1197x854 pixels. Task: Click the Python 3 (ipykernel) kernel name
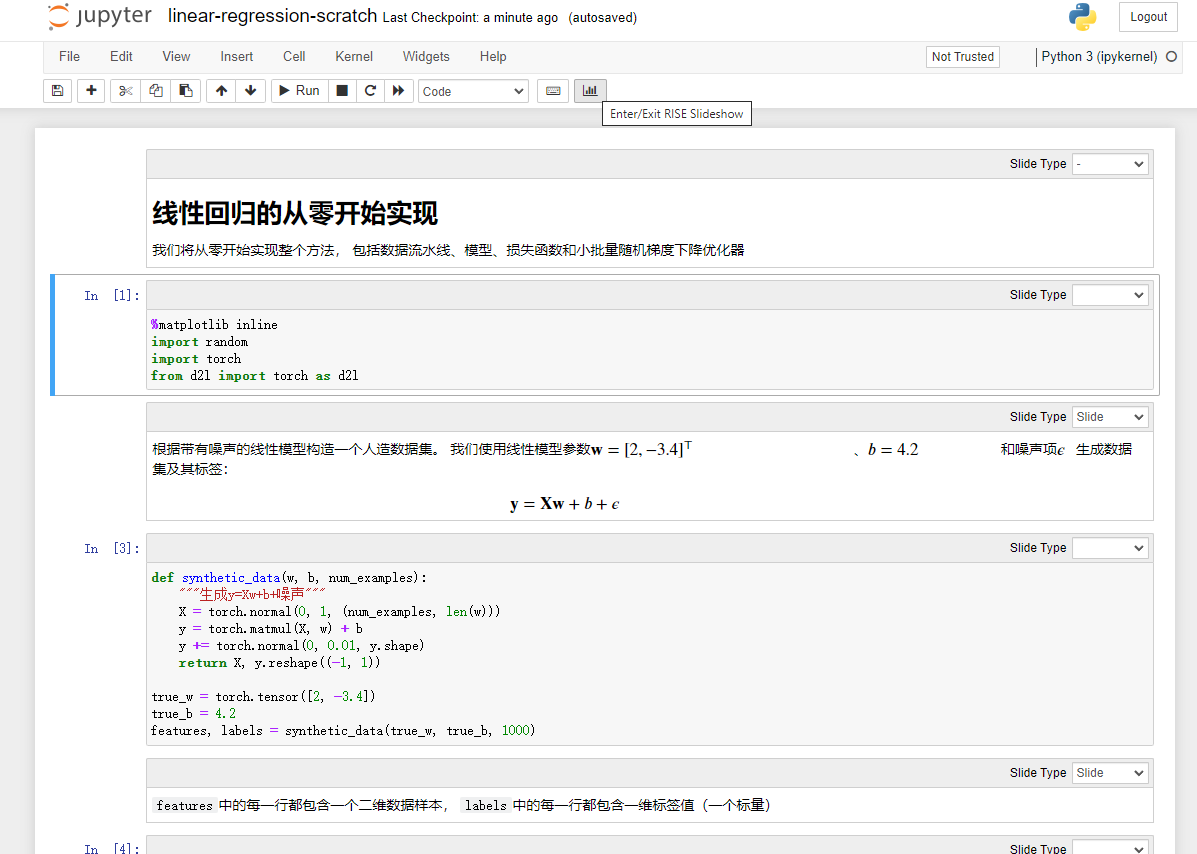(1099, 56)
